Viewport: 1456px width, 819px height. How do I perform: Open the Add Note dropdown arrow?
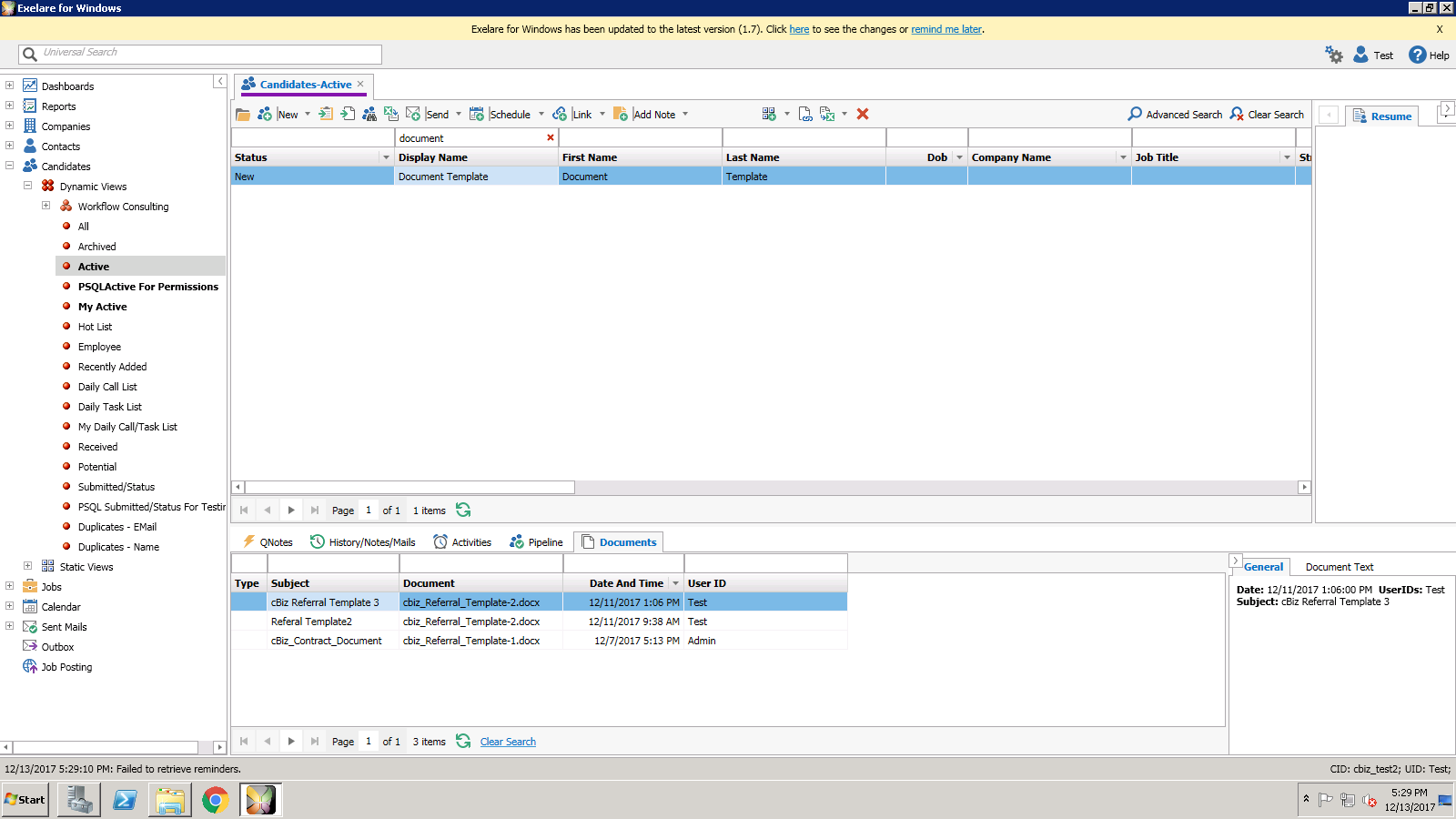pos(685,115)
